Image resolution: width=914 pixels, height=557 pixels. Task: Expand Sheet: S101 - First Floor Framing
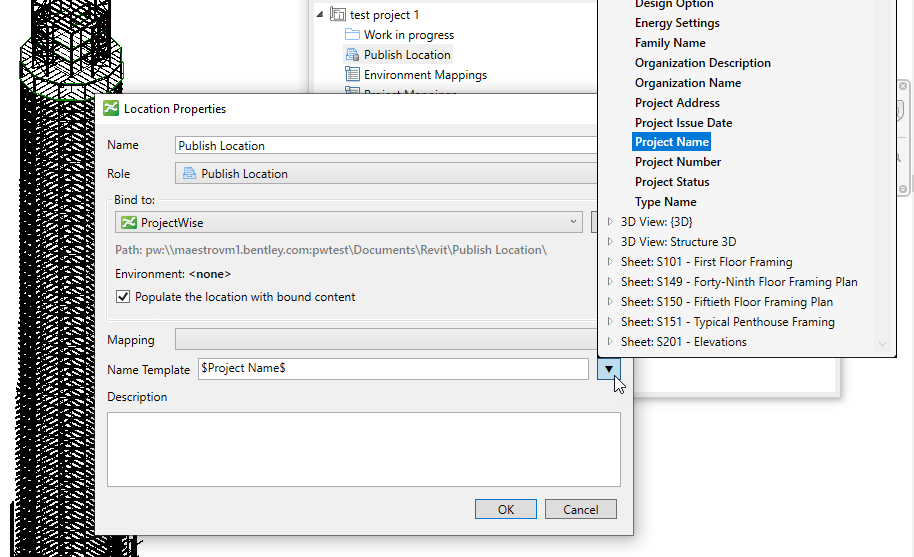click(610, 262)
